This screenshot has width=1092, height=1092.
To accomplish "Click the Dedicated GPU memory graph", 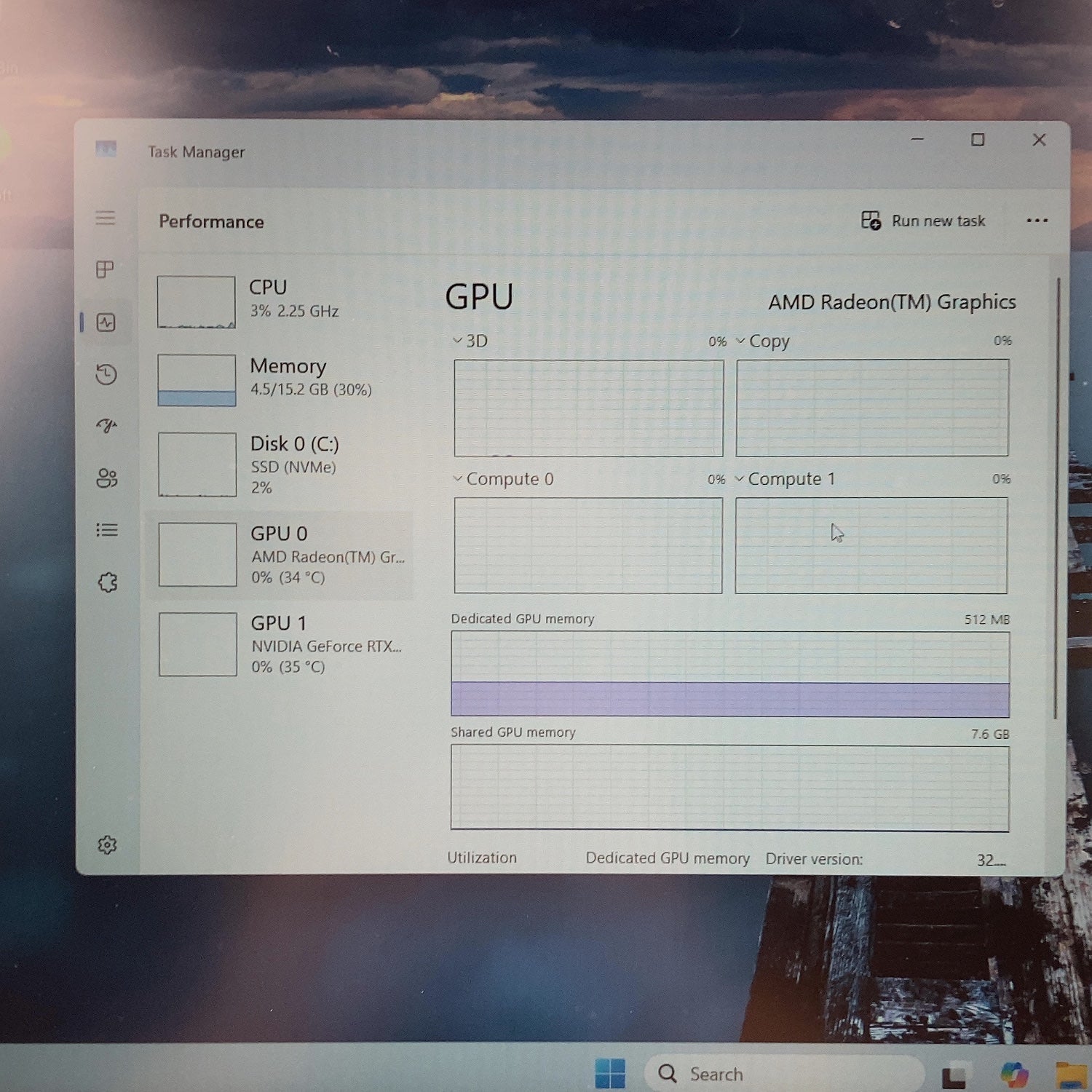I will [730, 674].
